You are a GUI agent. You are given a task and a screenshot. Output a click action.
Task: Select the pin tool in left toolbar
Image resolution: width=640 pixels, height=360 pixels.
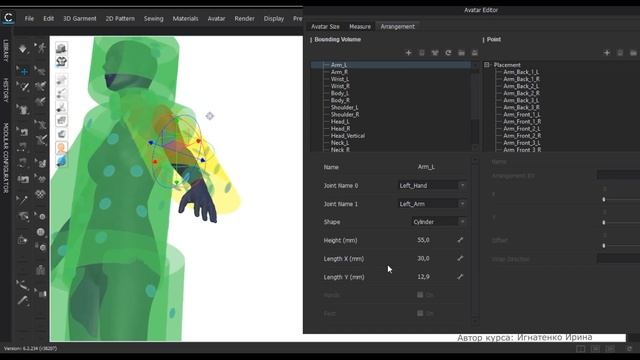tap(22, 200)
